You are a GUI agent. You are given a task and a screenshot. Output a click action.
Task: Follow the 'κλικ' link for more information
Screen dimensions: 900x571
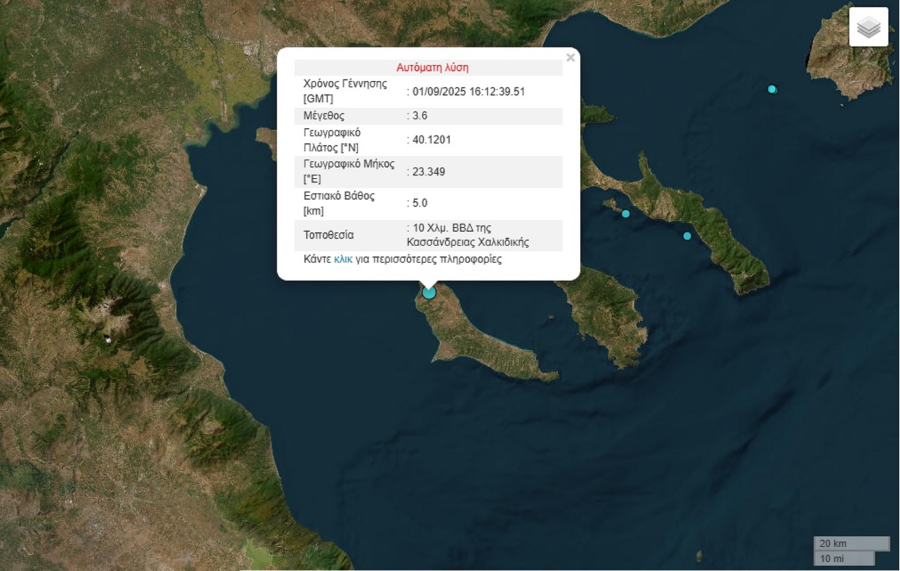point(343,259)
